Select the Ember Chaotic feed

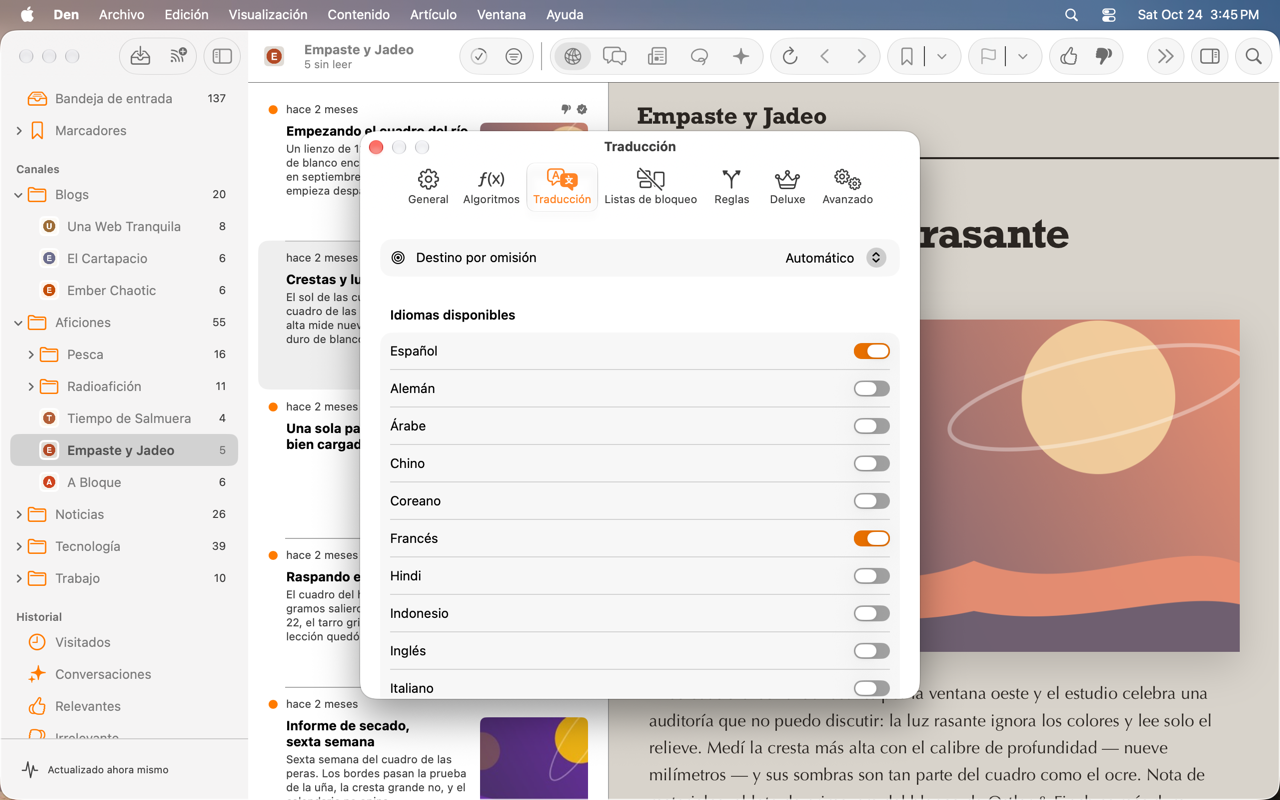pyautogui.click(x=124, y=291)
